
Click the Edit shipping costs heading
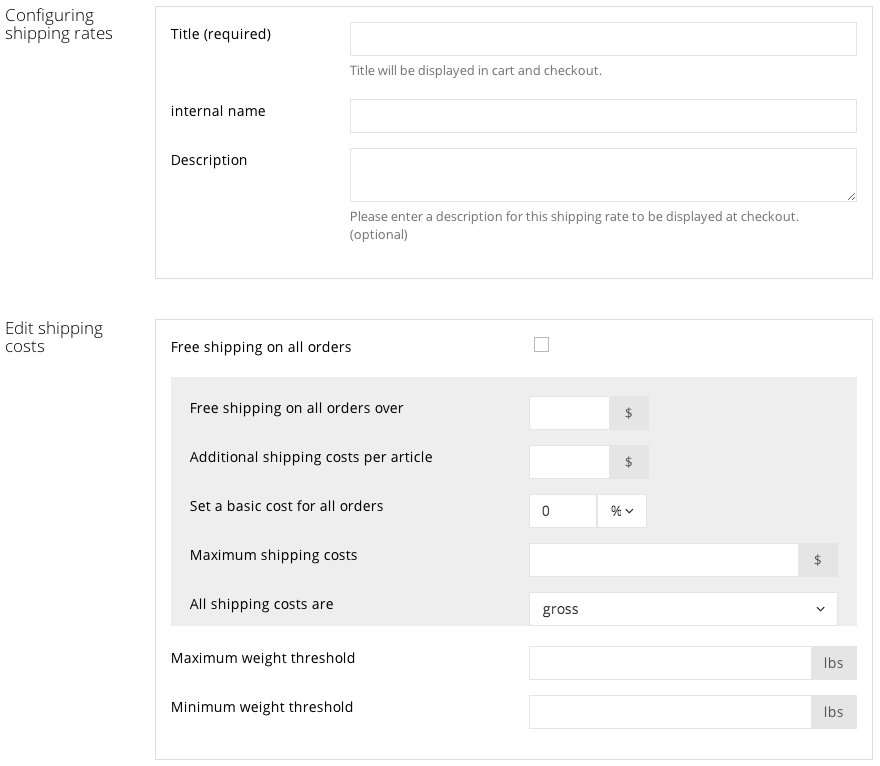tap(53, 337)
